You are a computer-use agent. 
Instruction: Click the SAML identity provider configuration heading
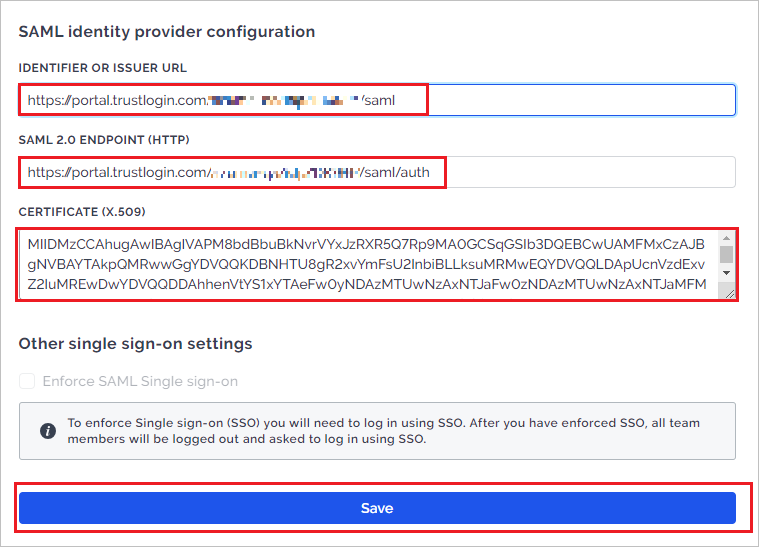coord(167,32)
